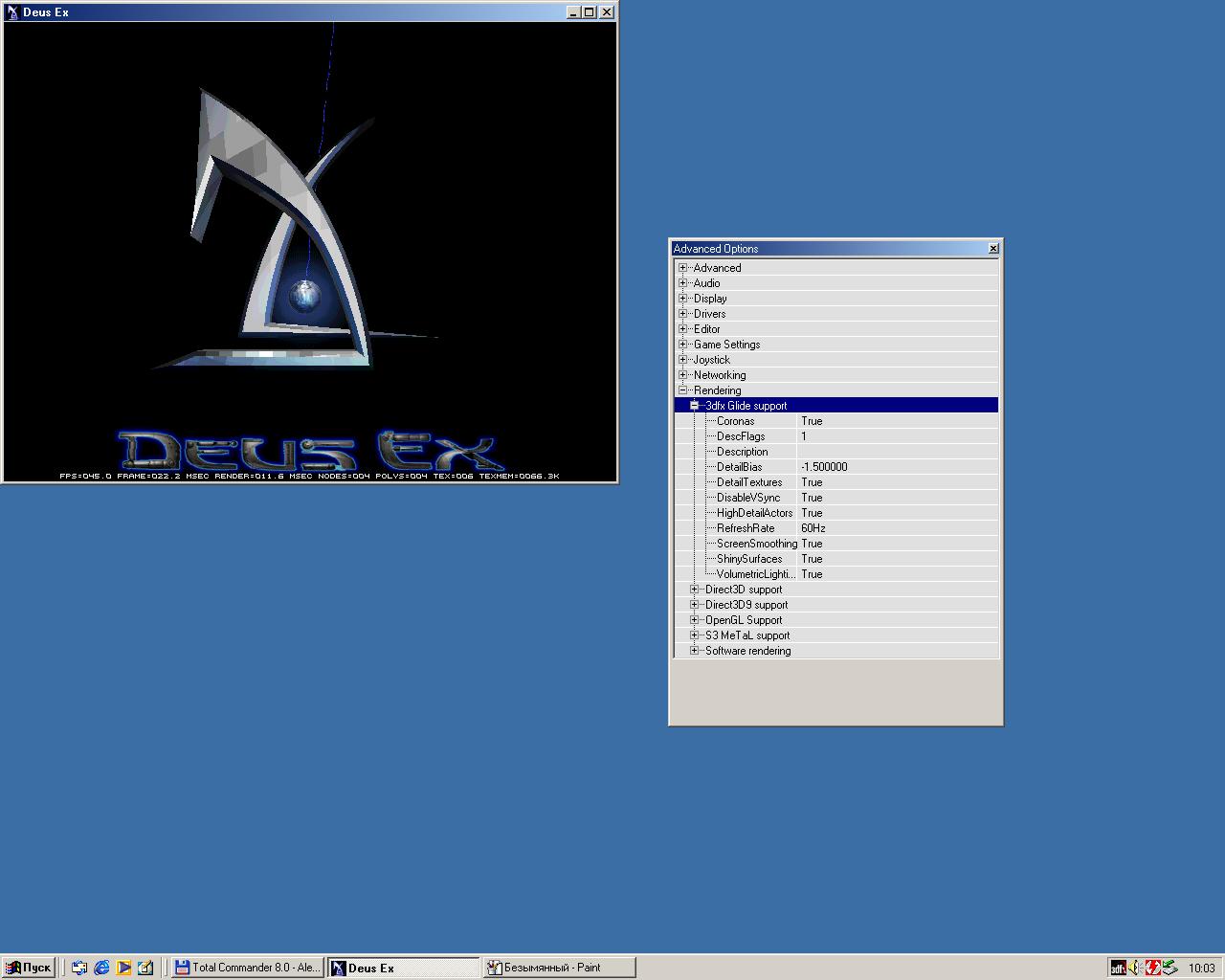Open the volume speaker tray icon
The image size is (1225, 980).
click(x=1135, y=968)
